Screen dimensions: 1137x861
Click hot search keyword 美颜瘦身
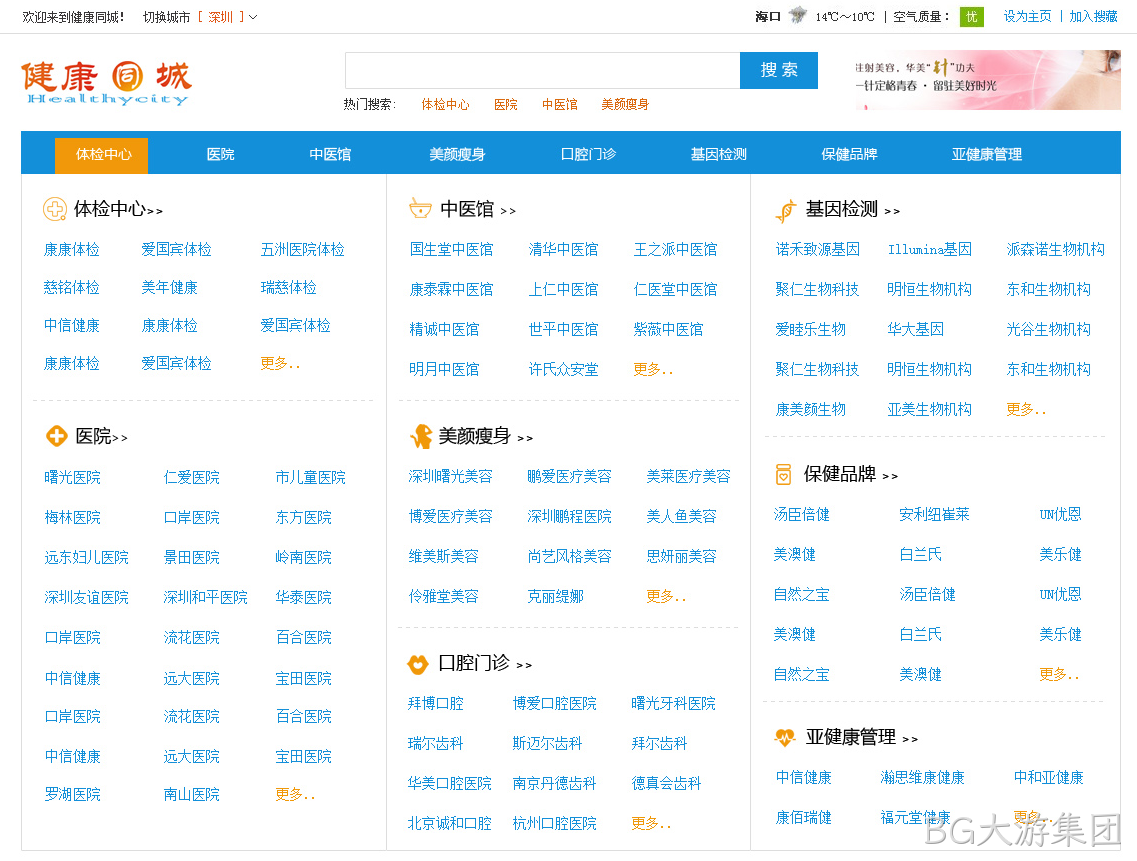[x=625, y=104]
